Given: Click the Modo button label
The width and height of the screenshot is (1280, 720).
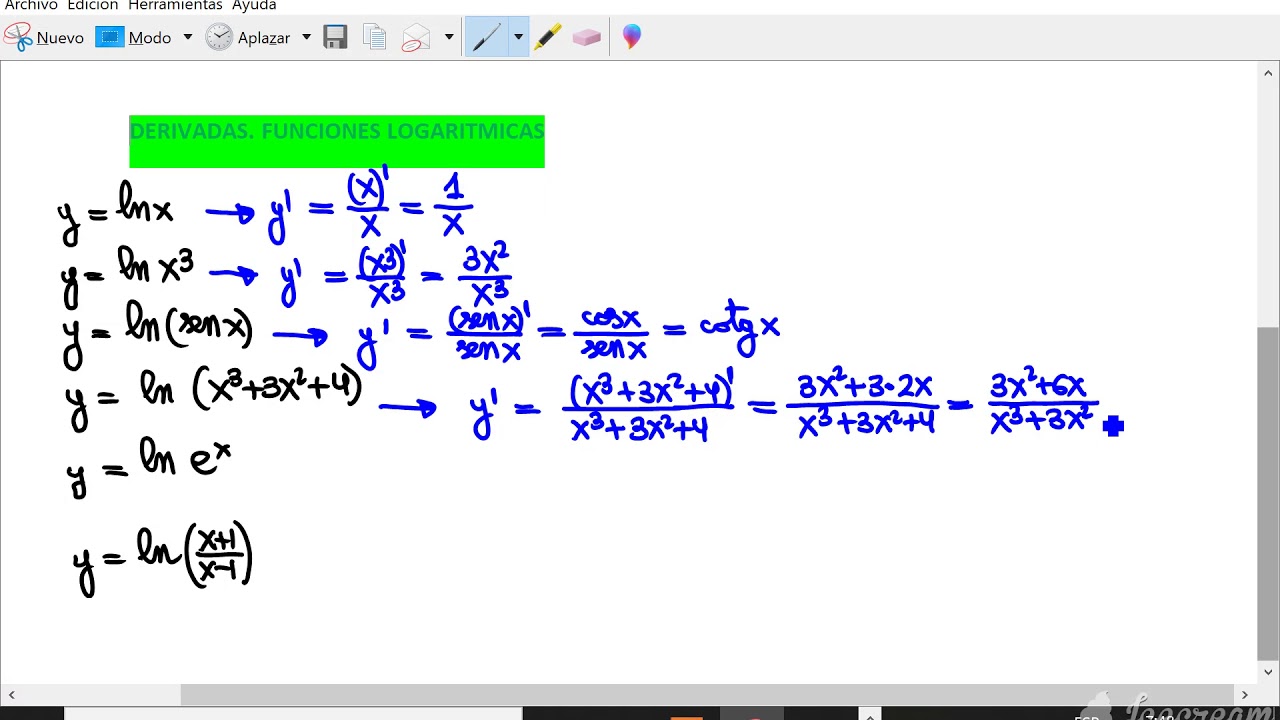Looking at the screenshot, I should coord(150,38).
